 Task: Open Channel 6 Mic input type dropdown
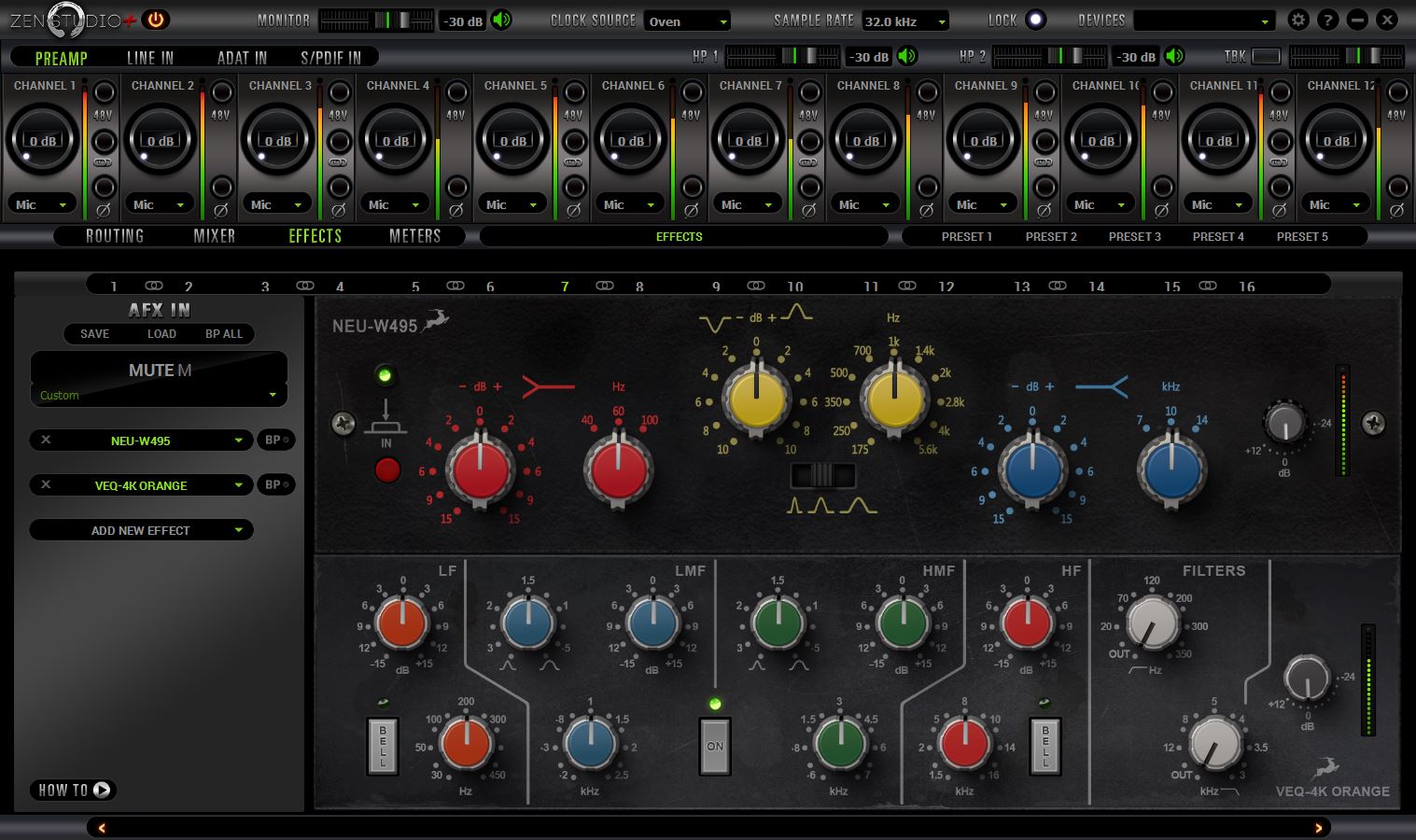click(x=631, y=204)
